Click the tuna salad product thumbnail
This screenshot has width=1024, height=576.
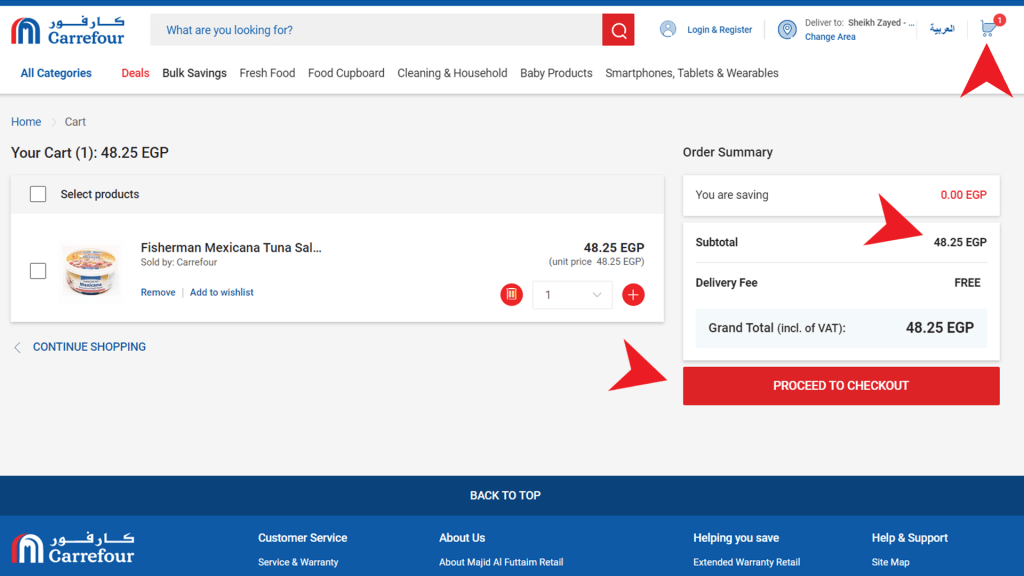pyautogui.click(x=91, y=270)
